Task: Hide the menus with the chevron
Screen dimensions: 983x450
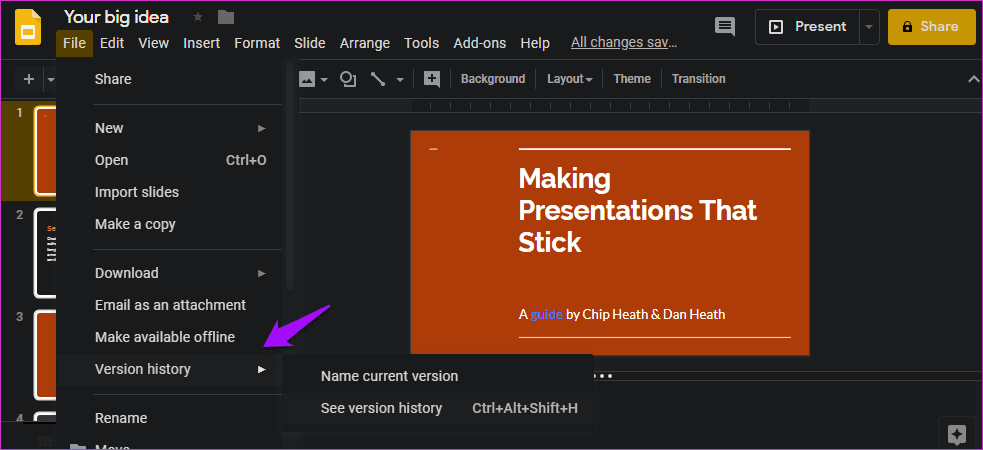Action: (x=974, y=79)
